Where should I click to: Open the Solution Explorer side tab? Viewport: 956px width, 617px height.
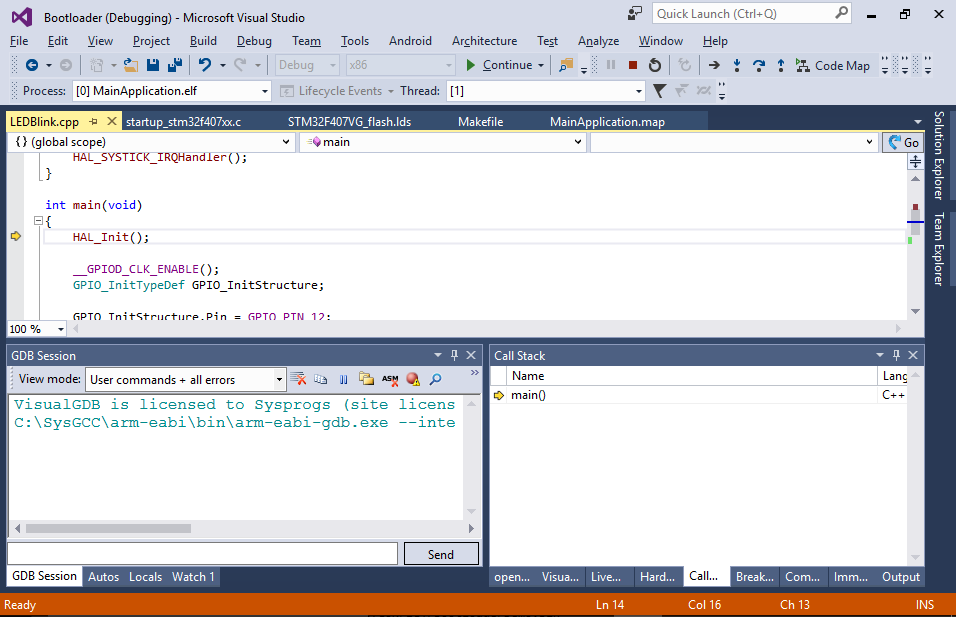pyautogui.click(x=940, y=155)
